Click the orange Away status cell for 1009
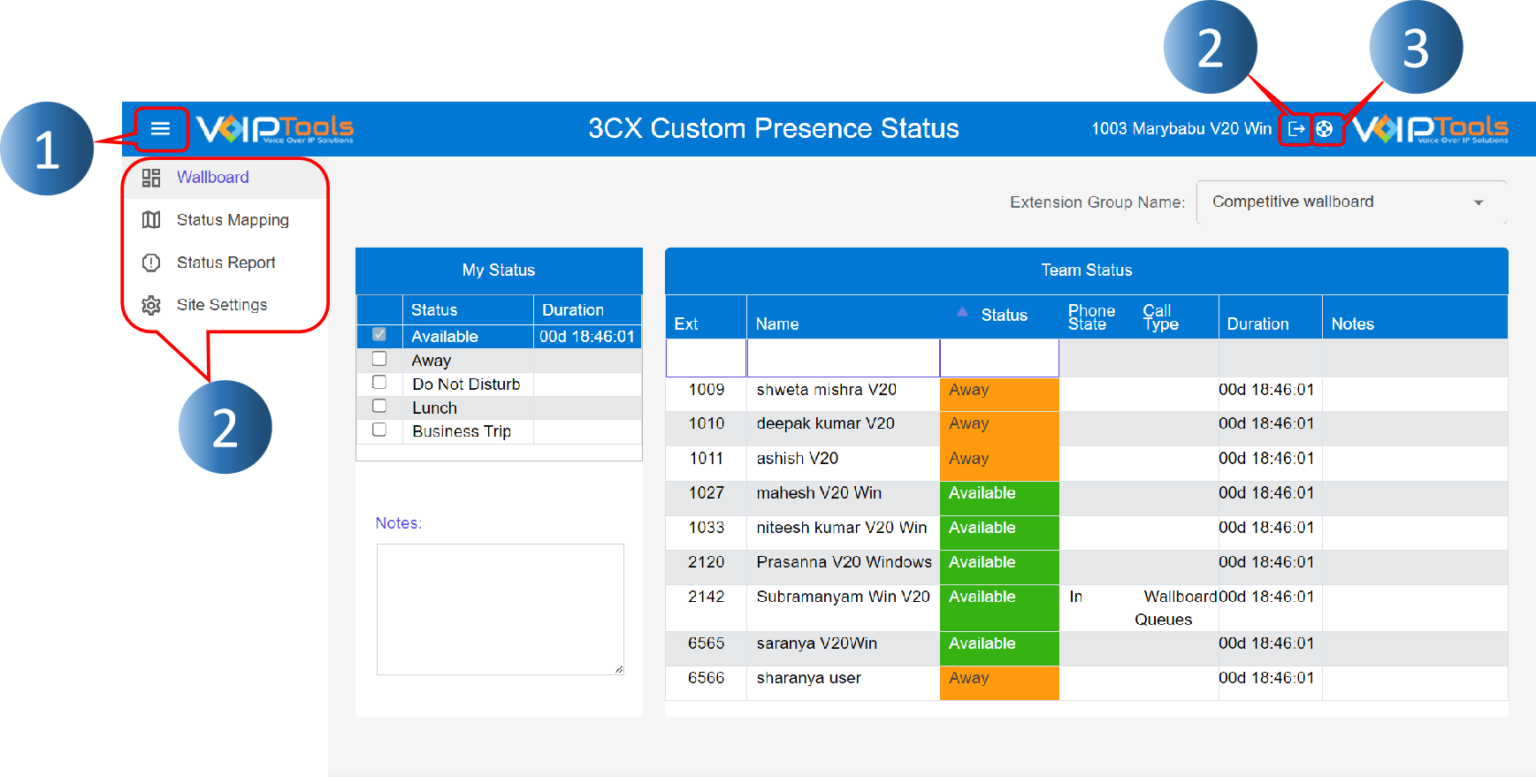This screenshot has width=1536, height=777. click(998, 390)
